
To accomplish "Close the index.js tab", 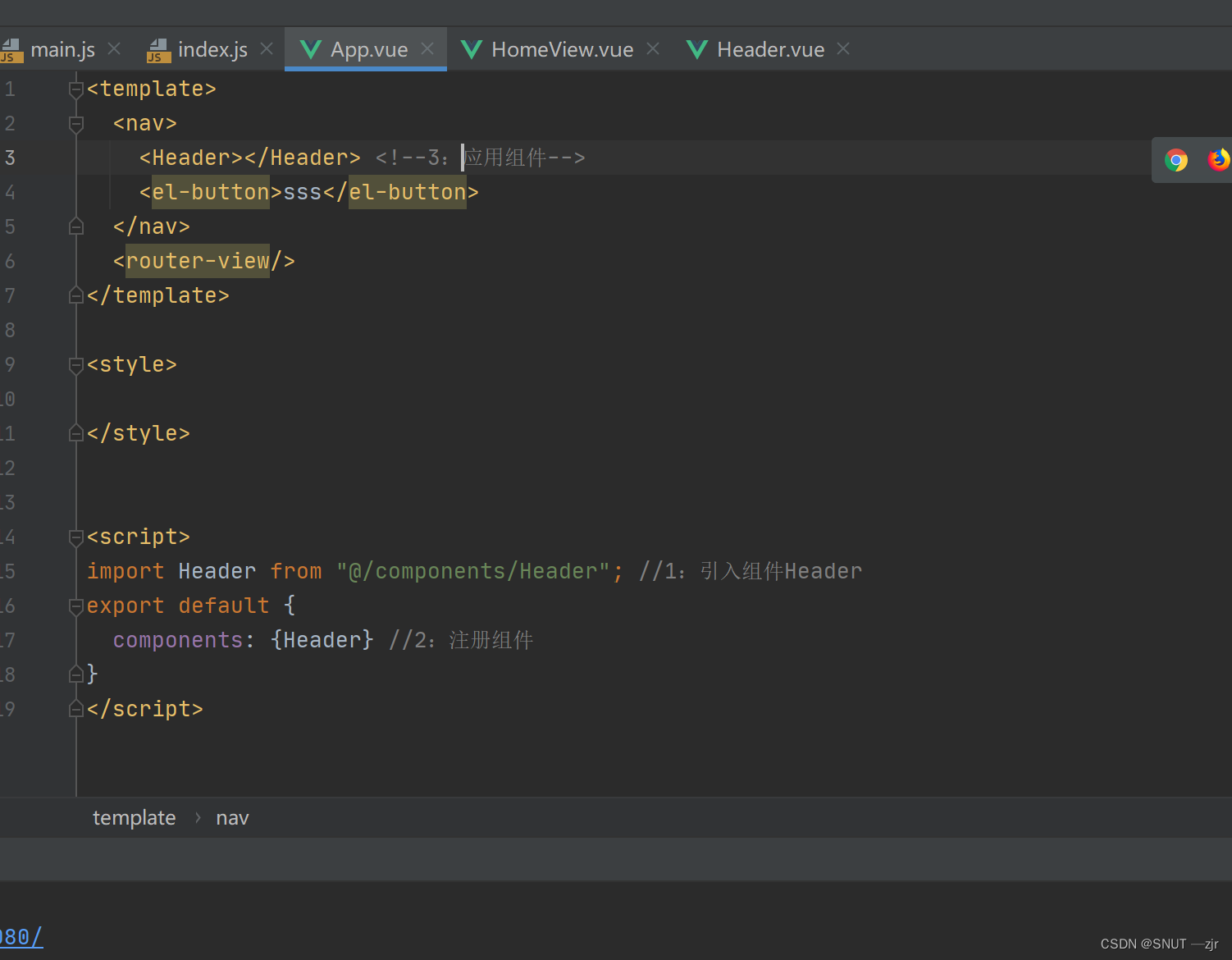I will tap(267, 49).
